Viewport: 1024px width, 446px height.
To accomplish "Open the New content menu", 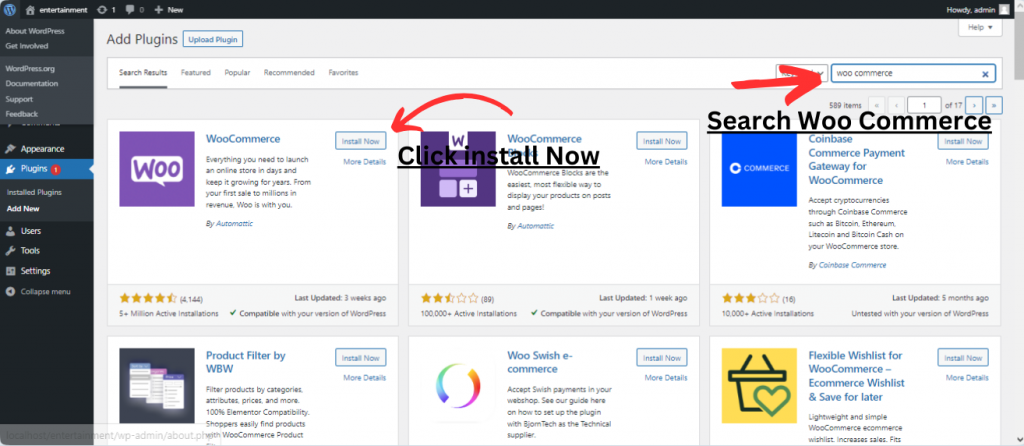I will pyautogui.click(x=168, y=10).
